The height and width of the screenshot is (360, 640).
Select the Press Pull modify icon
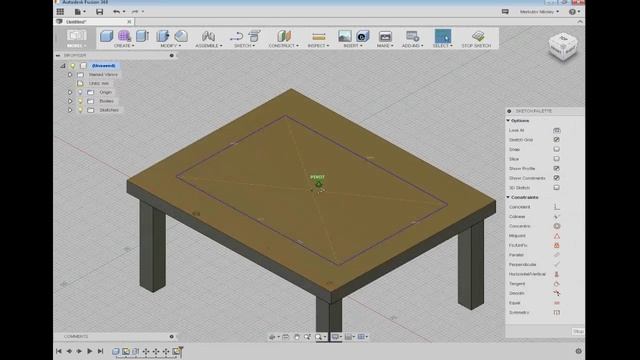pos(163,36)
